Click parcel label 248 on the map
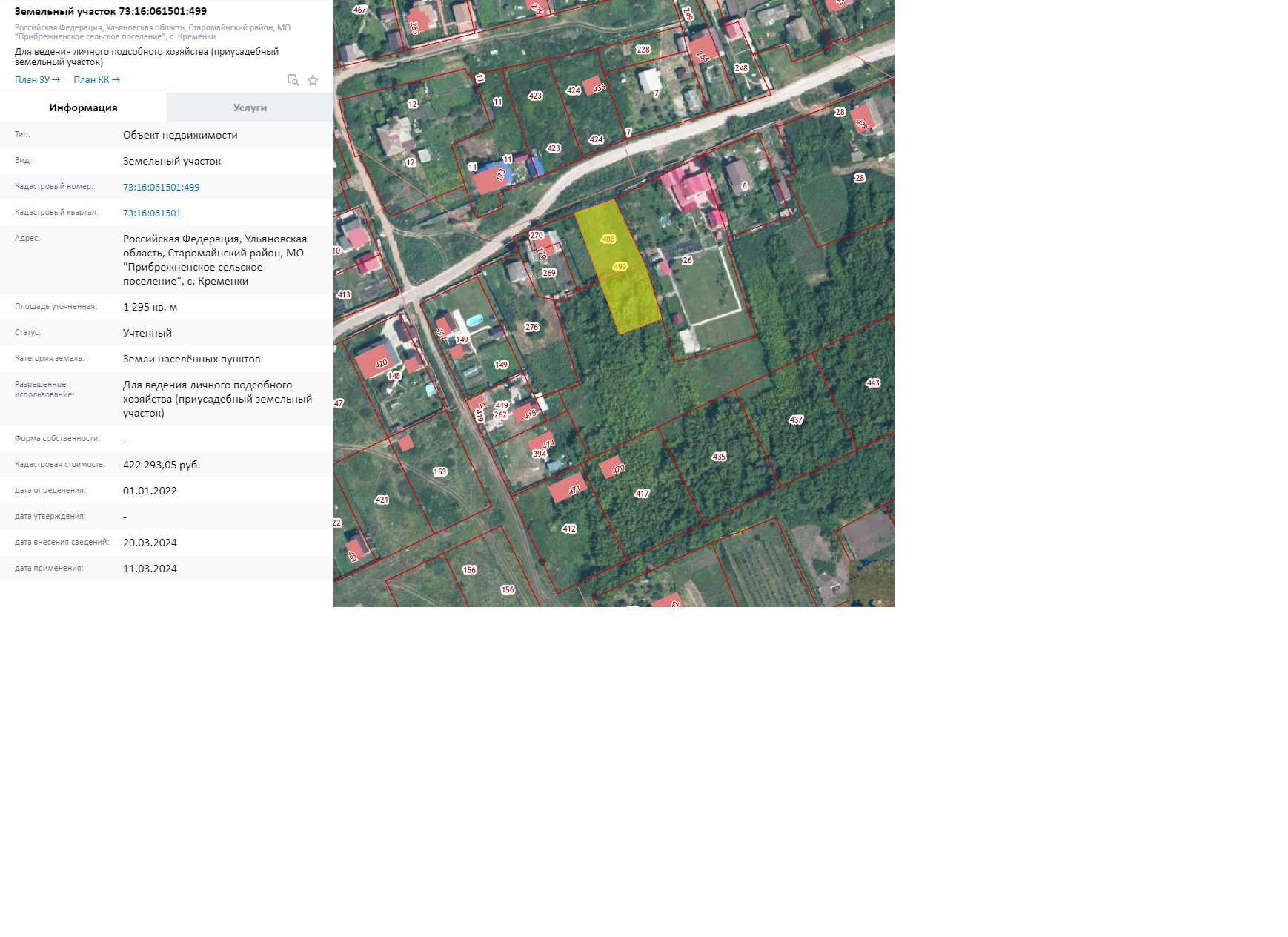This screenshot has width=1288, height=937. (741, 67)
